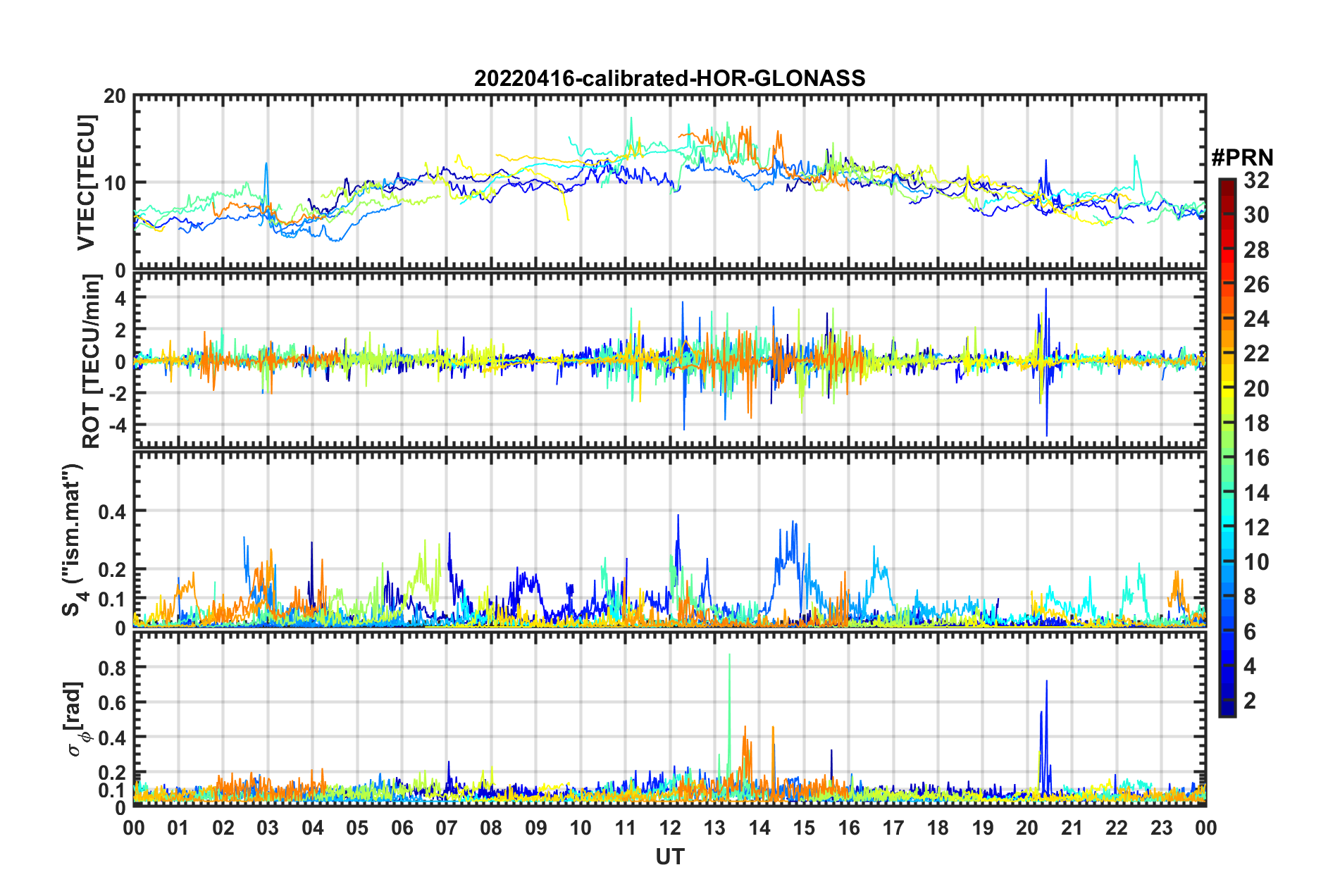The height and width of the screenshot is (896, 1340).
Task: Click the sigma phi y-axis tick label 0.8
Action: click(x=112, y=668)
